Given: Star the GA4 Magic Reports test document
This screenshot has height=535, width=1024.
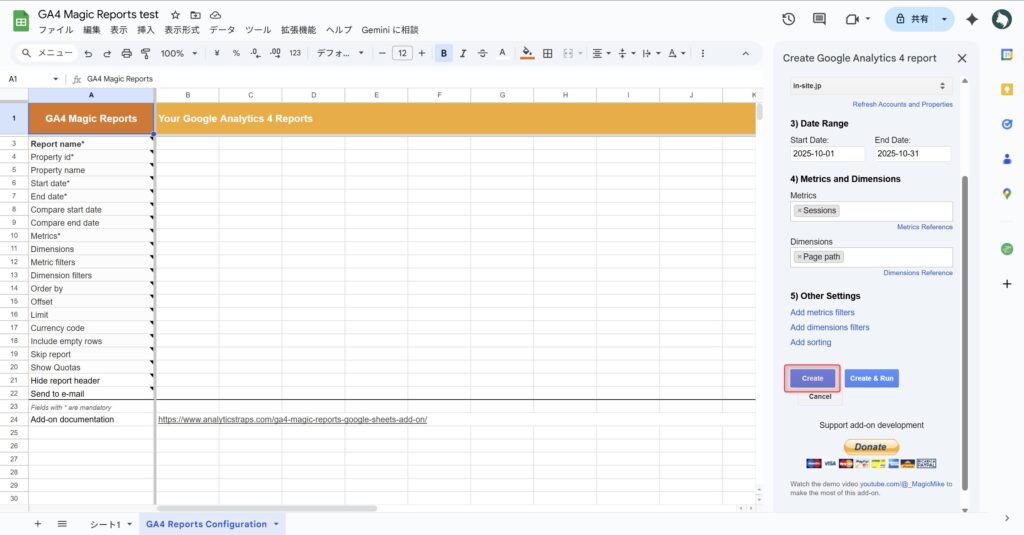Looking at the screenshot, I should coord(175,15).
